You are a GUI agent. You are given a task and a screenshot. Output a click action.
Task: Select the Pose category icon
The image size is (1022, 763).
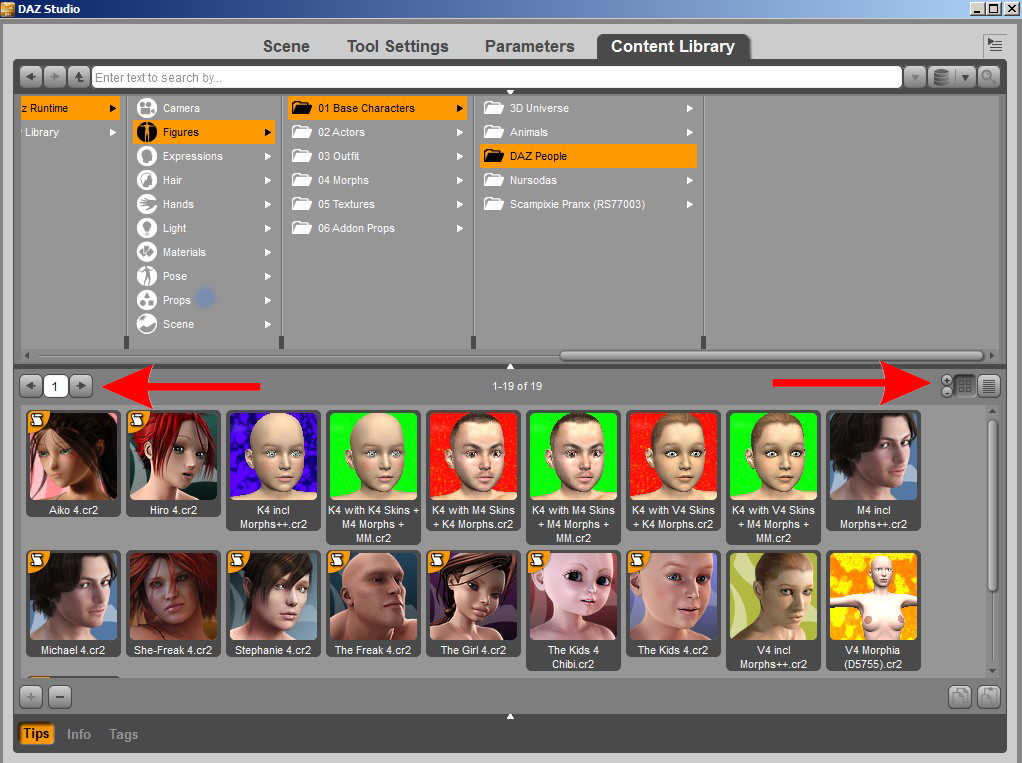(x=147, y=276)
